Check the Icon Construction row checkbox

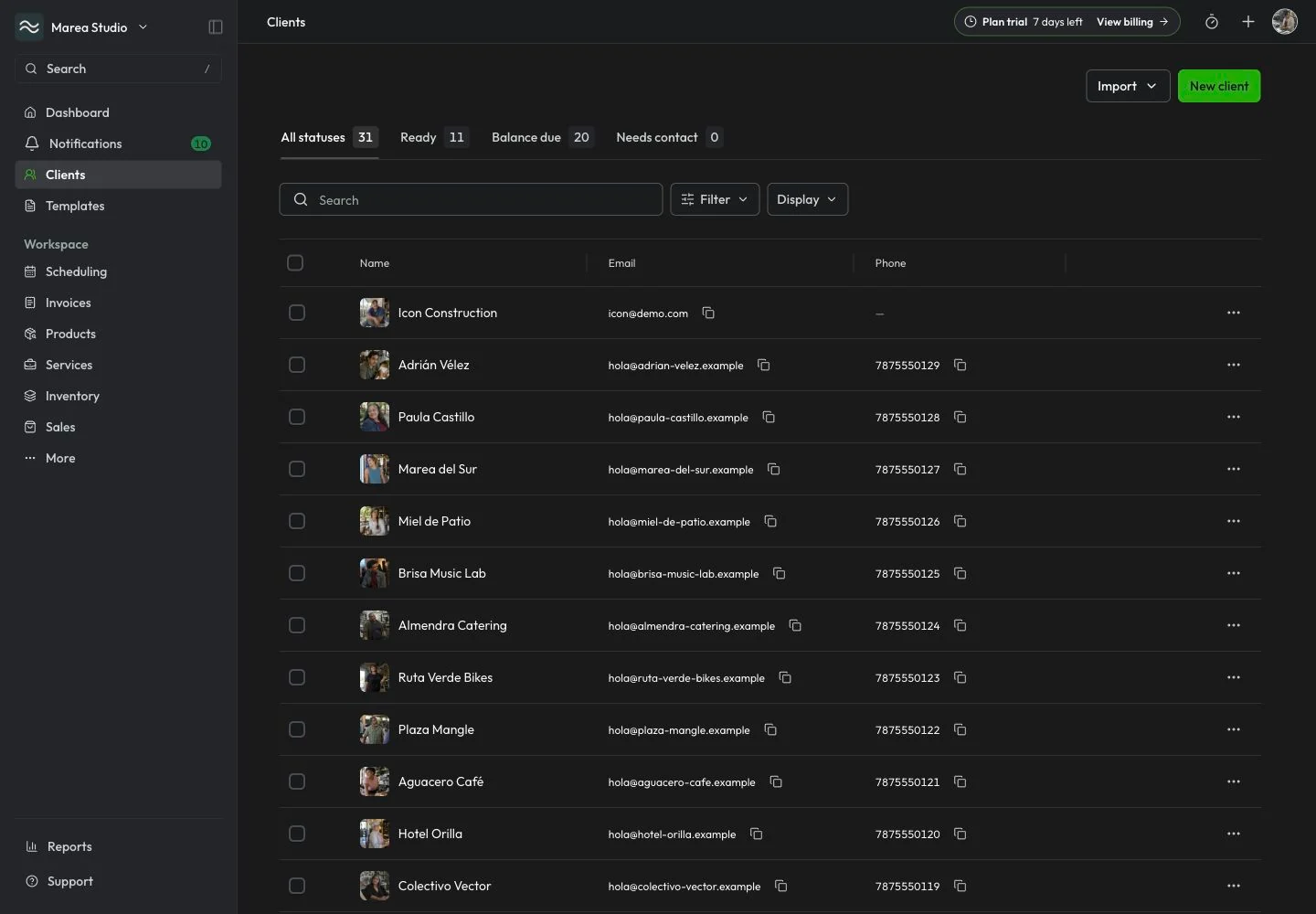pyautogui.click(x=297, y=313)
